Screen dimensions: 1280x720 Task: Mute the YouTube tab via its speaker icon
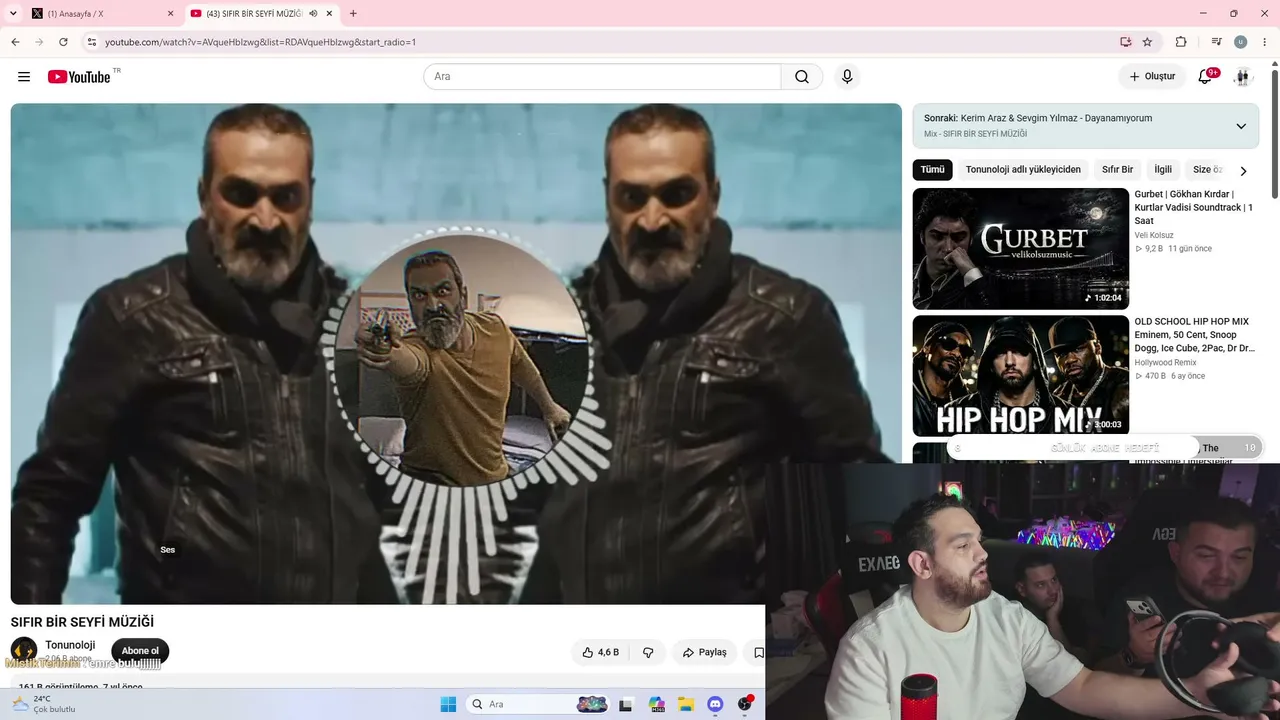coord(313,14)
